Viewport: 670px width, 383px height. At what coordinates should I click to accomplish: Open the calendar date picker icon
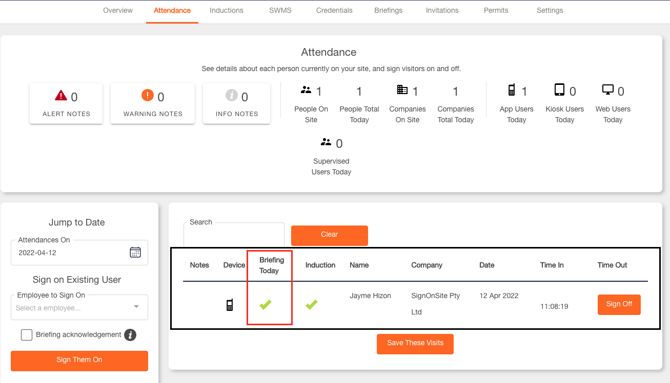pyautogui.click(x=135, y=252)
